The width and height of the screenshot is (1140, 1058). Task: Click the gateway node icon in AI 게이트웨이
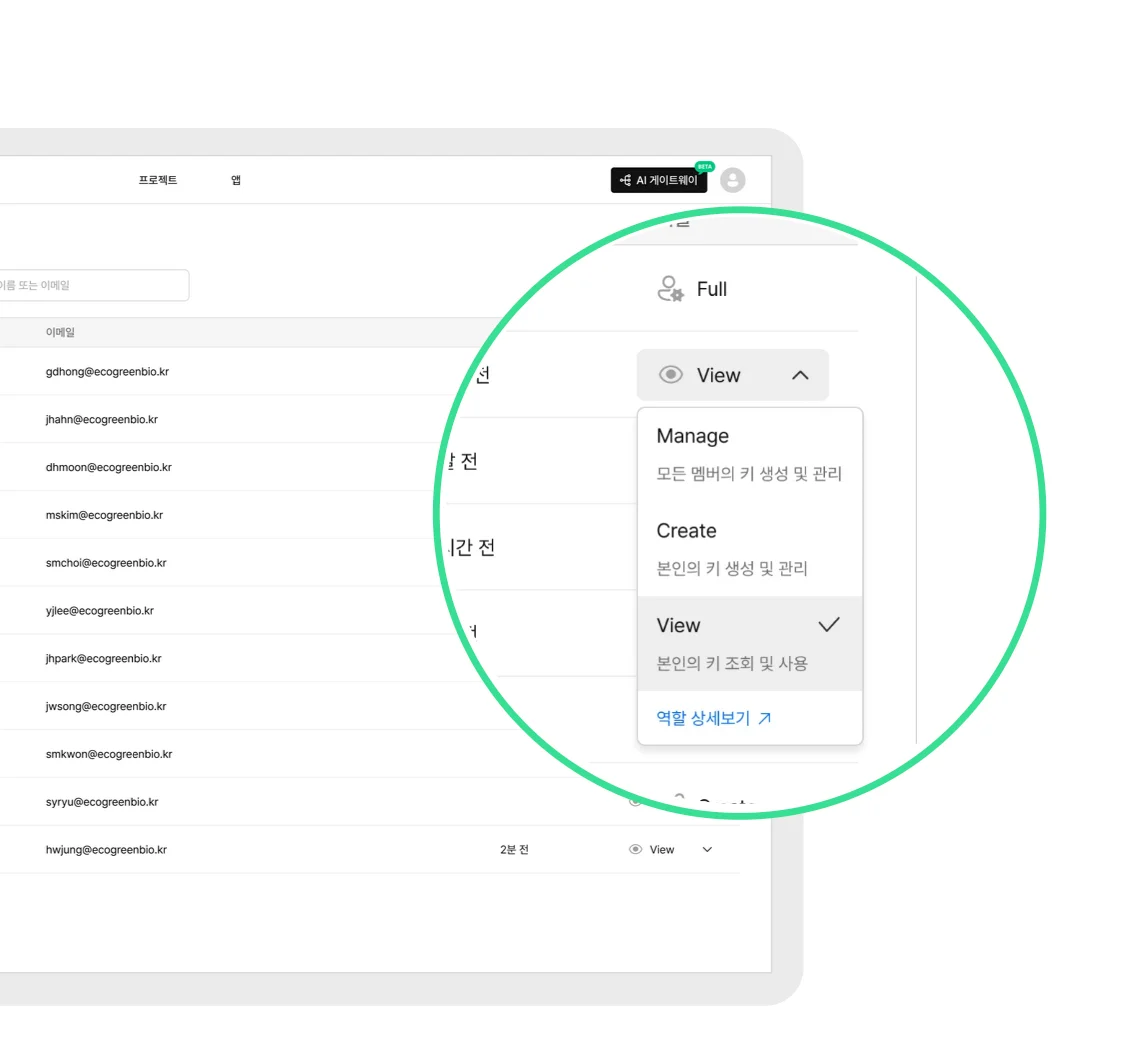(625, 180)
